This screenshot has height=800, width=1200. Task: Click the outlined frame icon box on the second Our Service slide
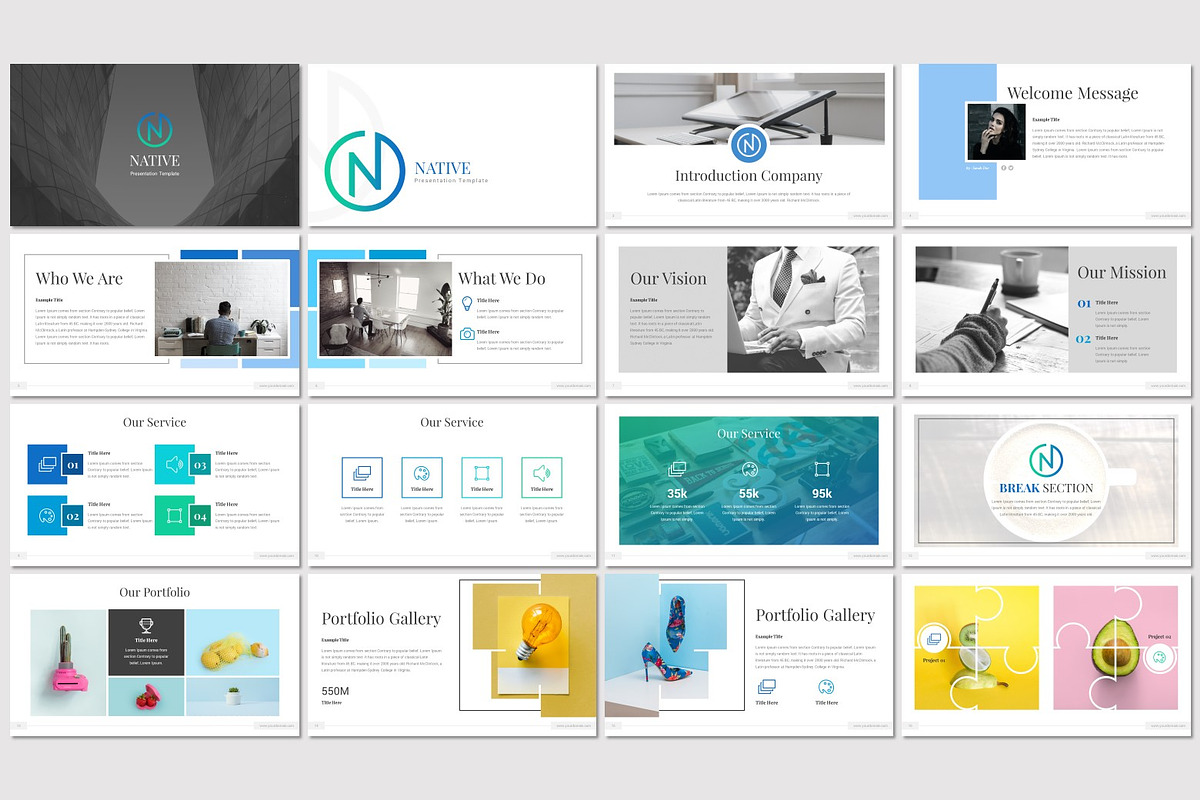click(482, 477)
